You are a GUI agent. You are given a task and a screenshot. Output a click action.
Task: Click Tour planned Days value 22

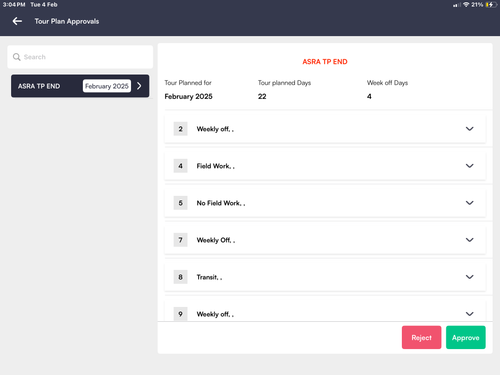click(262, 96)
